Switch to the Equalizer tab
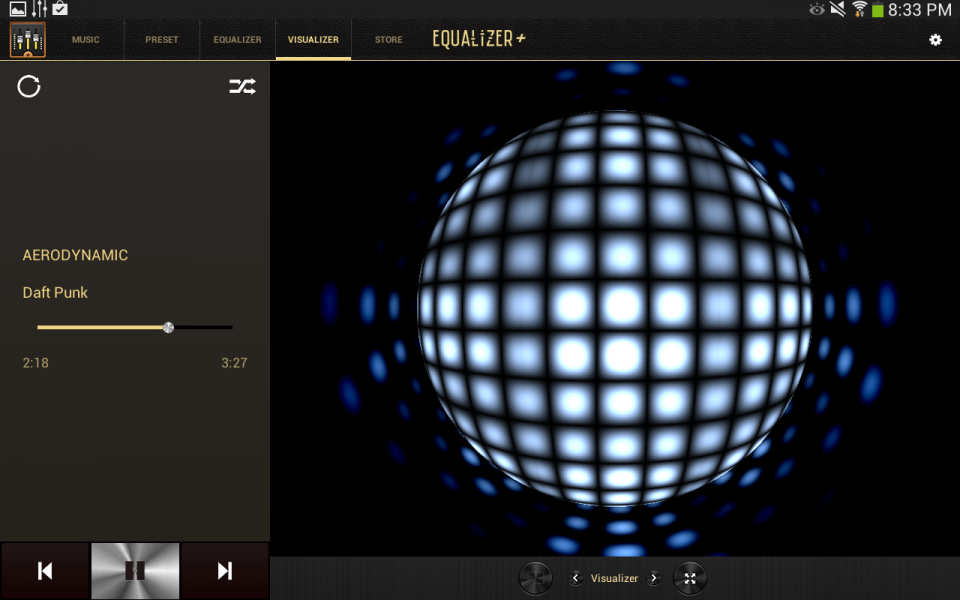Image resolution: width=960 pixels, height=600 pixels. pyautogui.click(x=238, y=40)
